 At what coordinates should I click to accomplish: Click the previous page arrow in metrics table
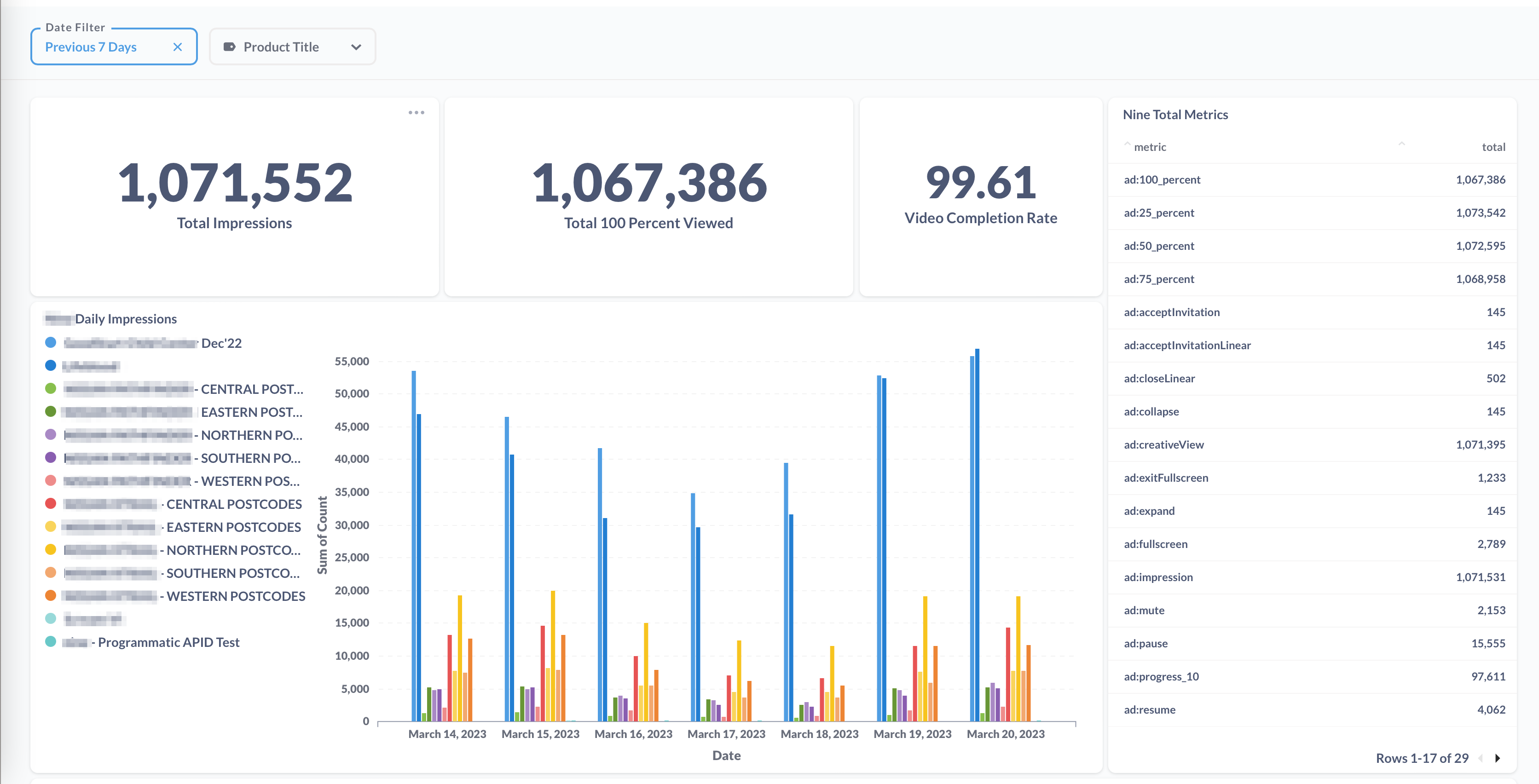[1481, 758]
